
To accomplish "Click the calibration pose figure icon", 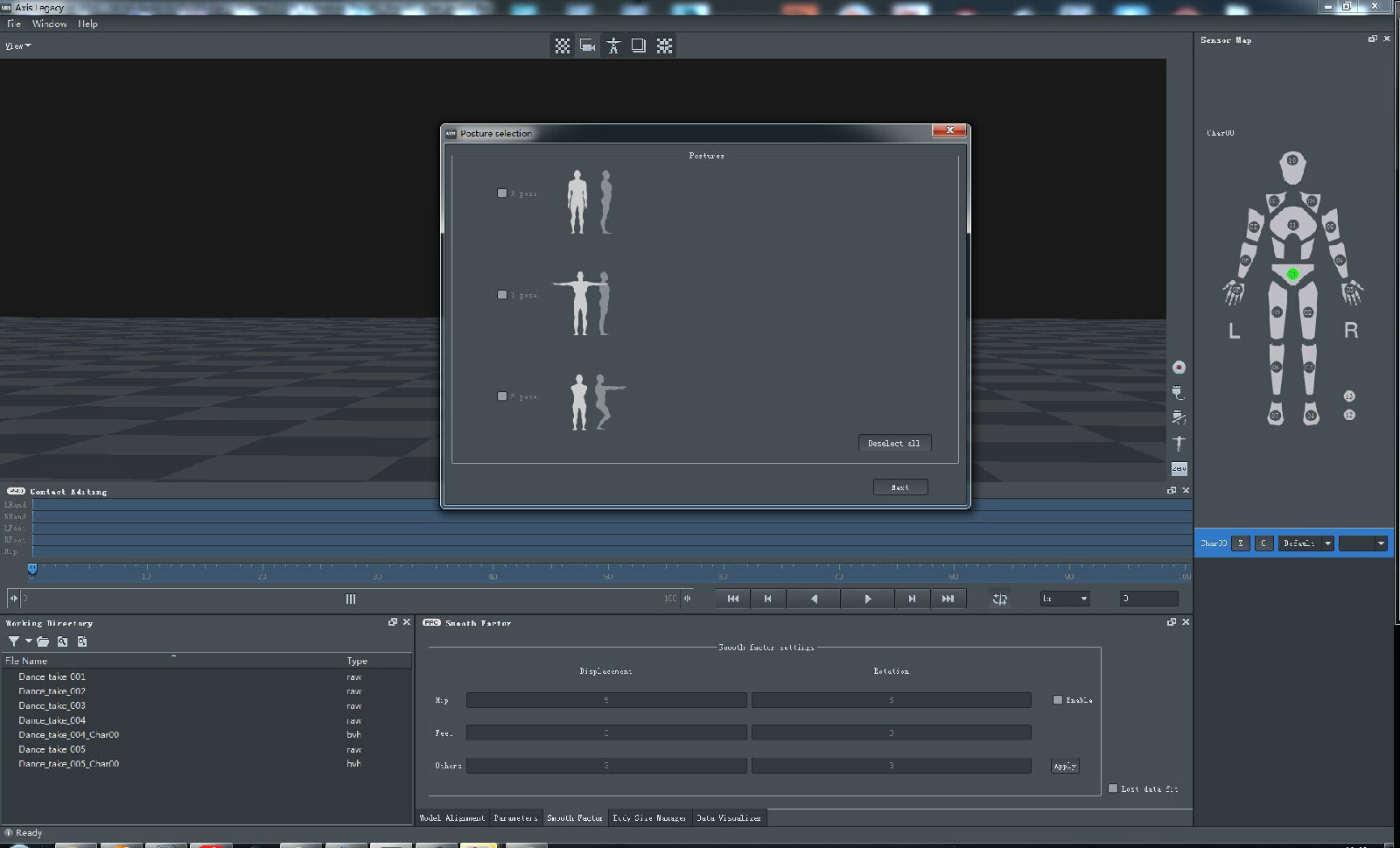I will tap(1179, 444).
